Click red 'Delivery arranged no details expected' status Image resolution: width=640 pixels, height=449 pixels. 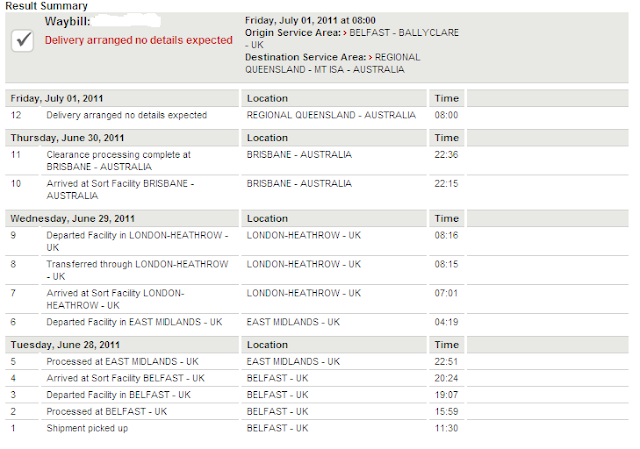[138, 40]
